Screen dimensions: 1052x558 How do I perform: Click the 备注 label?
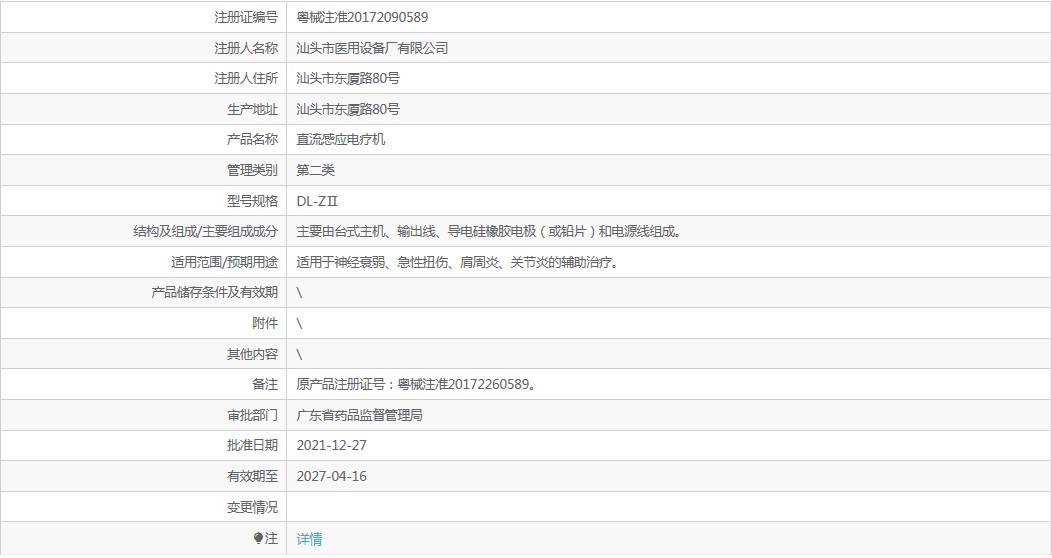(x=265, y=384)
